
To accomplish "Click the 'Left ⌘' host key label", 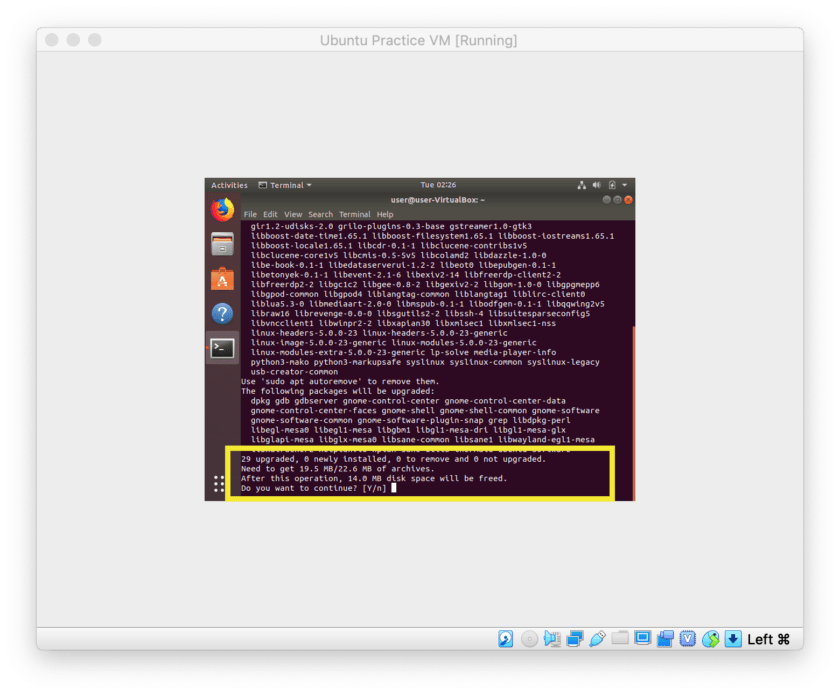I will [x=768, y=639].
